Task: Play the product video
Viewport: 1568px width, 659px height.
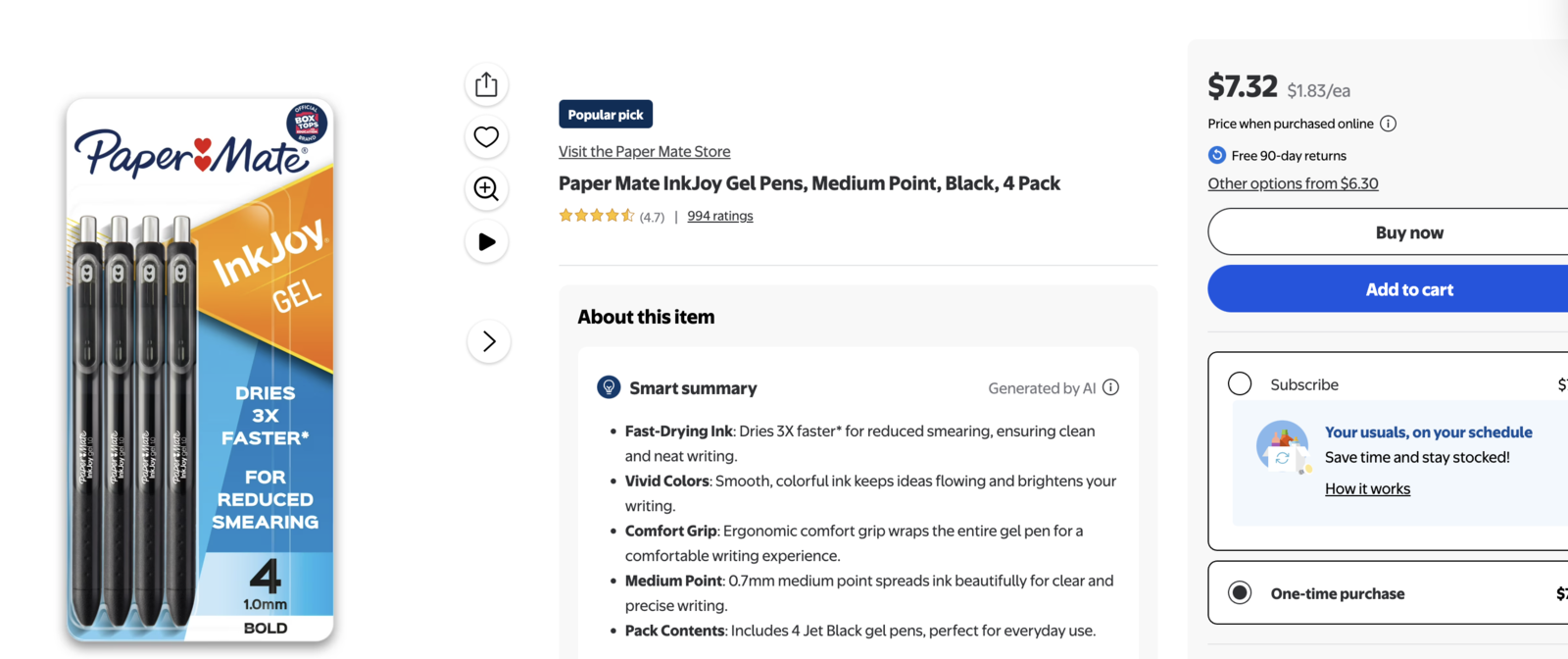Action: tap(486, 241)
